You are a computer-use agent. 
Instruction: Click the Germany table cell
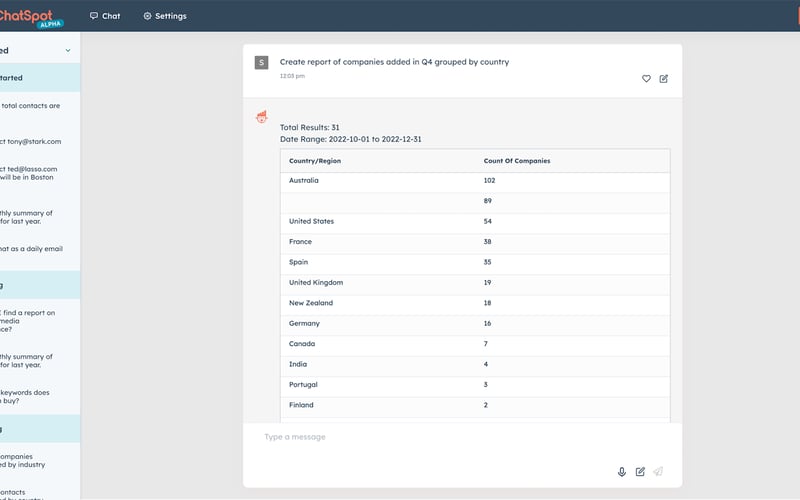click(x=304, y=323)
